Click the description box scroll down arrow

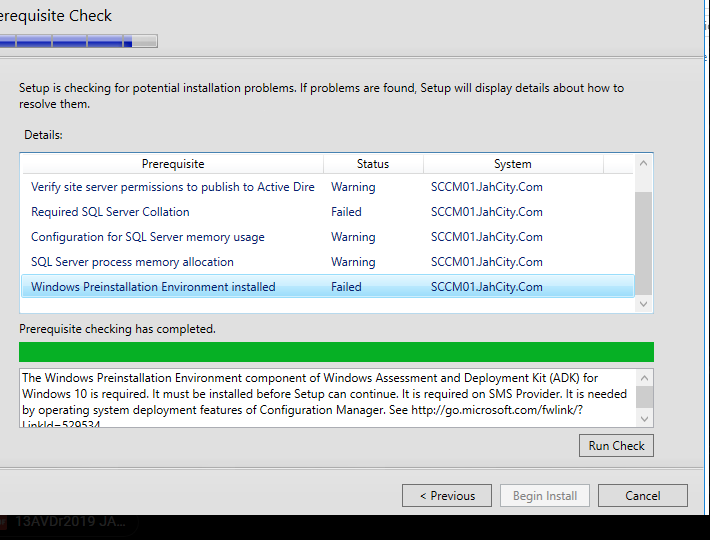coord(645,418)
